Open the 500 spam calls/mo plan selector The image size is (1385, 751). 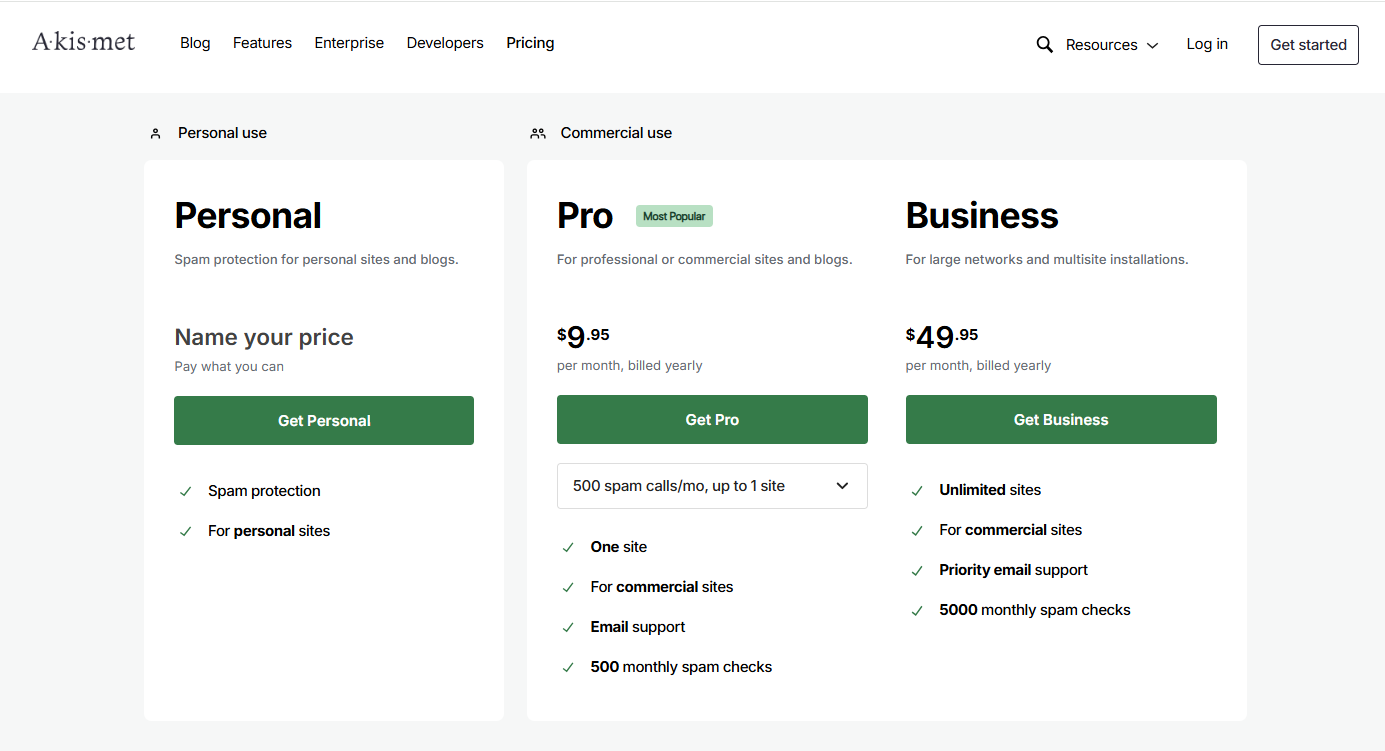click(x=712, y=486)
